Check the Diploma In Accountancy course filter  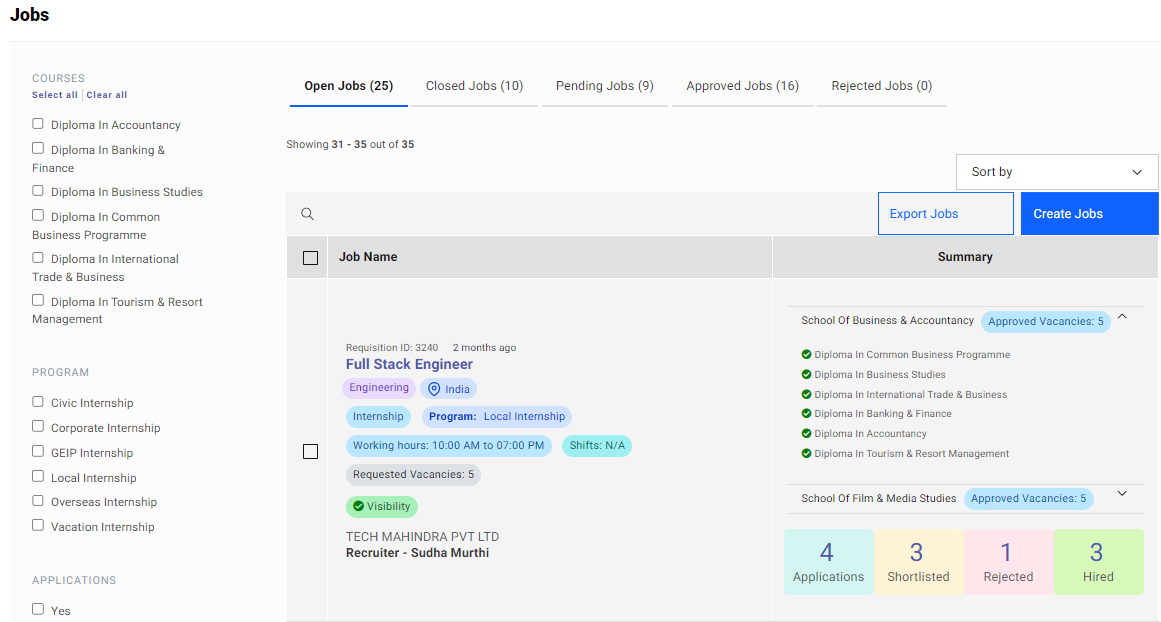pos(37,124)
